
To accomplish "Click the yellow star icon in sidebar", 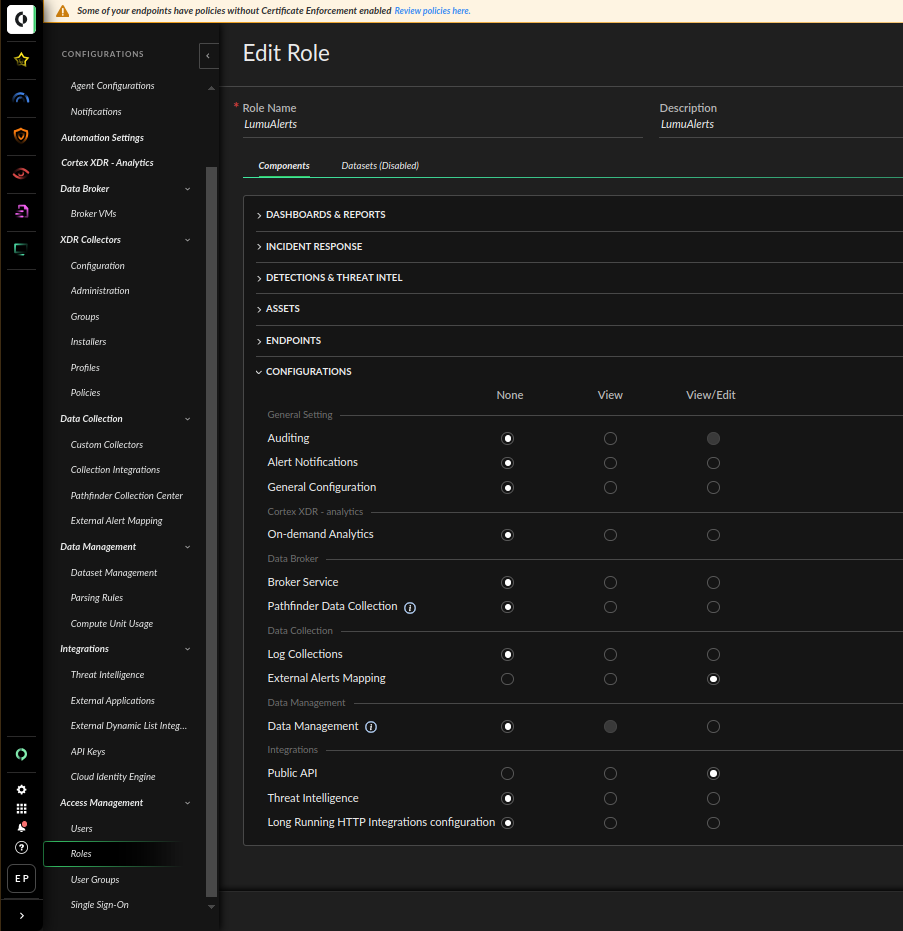I will [x=21, y=60].
